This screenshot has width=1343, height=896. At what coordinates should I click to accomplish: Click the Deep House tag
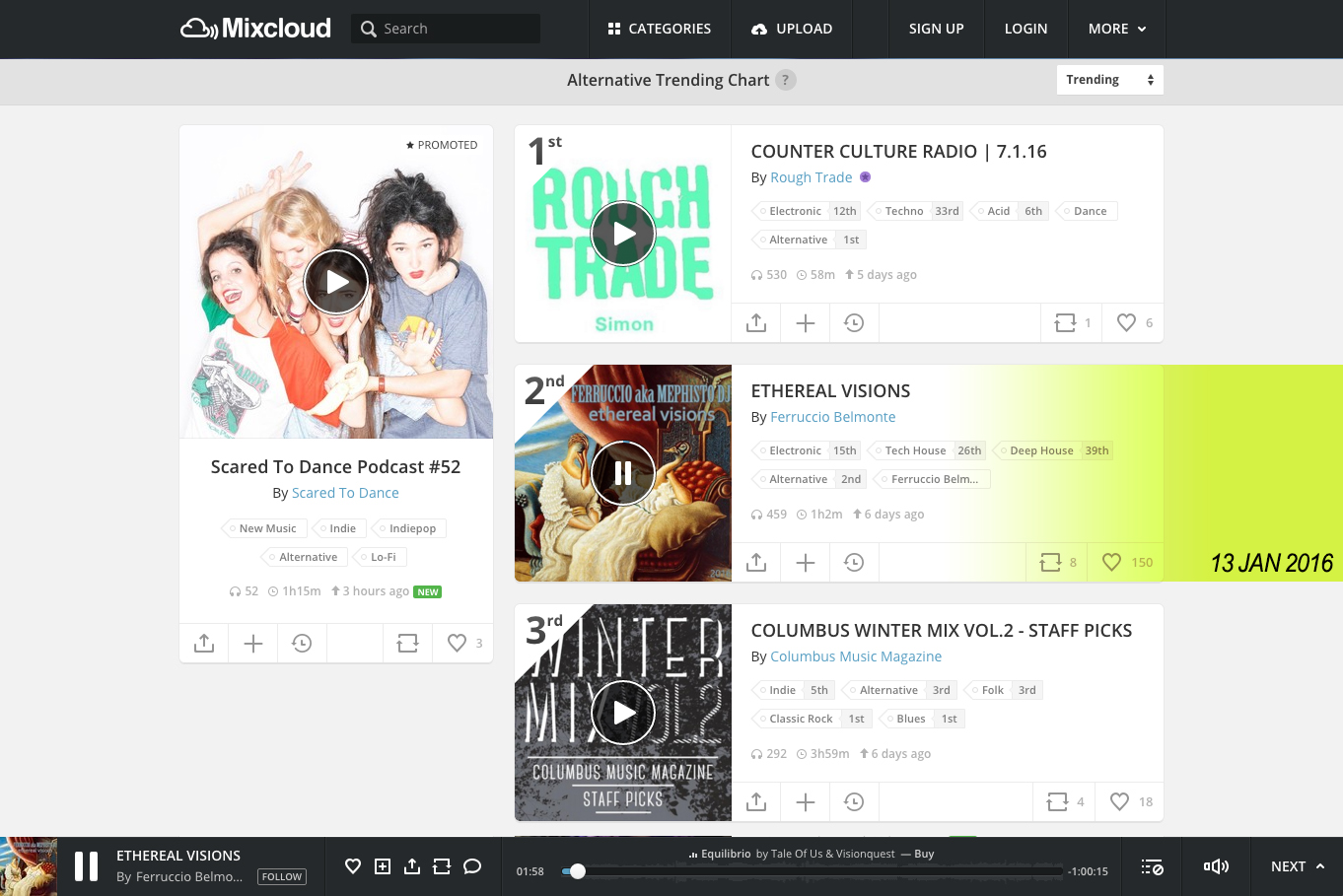coord(1053,450)
